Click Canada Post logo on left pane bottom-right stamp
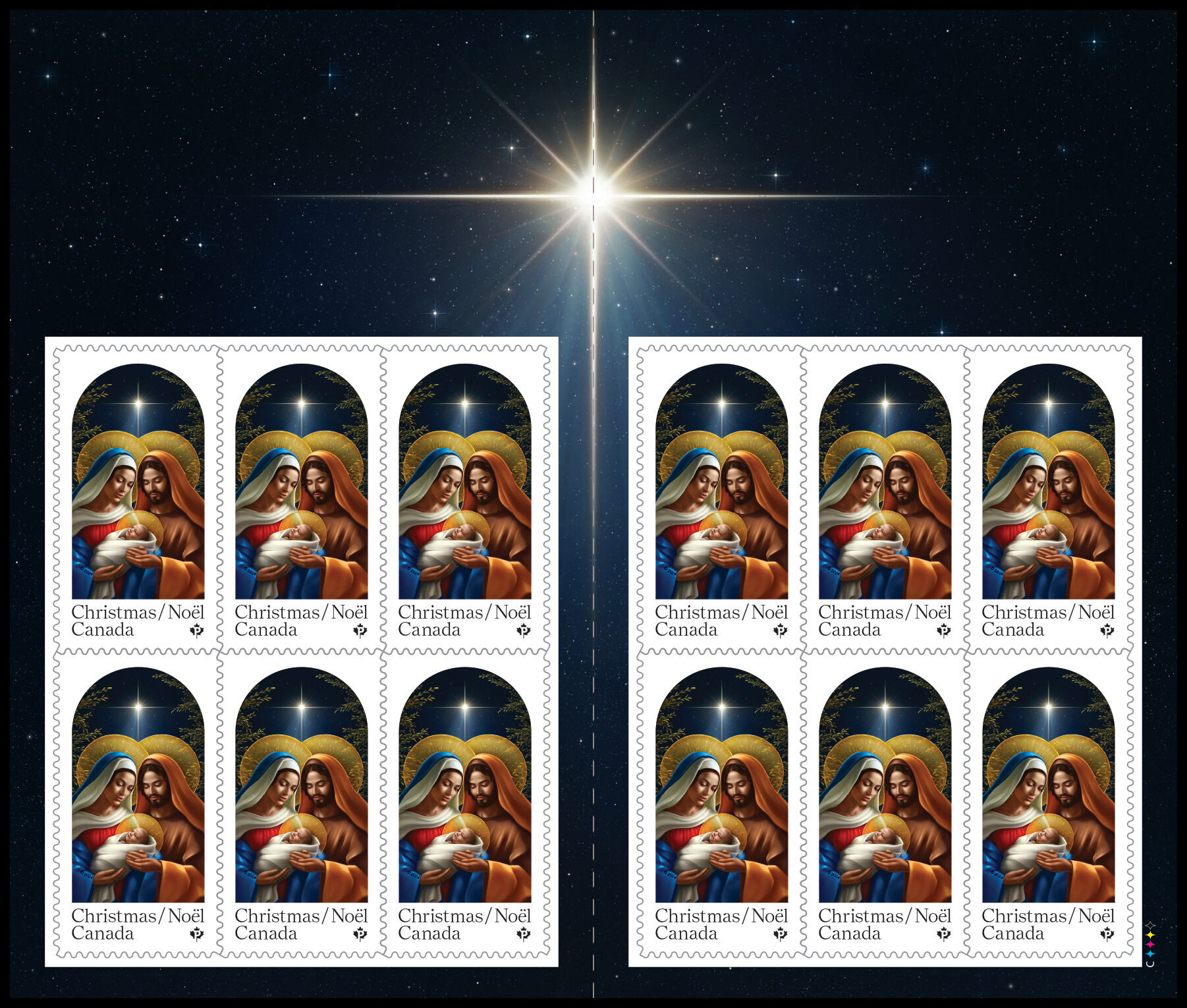The image size is (1187, 1008). [x=524, y=934]
